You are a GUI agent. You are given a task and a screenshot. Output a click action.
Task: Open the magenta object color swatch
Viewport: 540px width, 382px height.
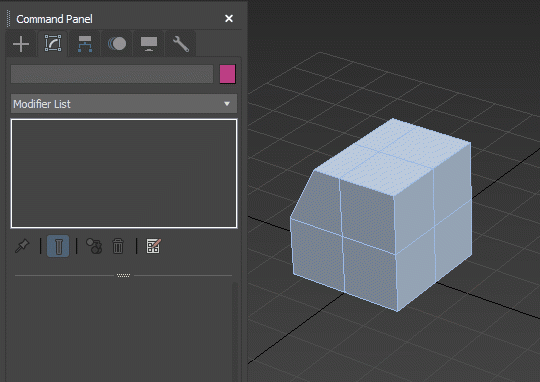(228, 74)
